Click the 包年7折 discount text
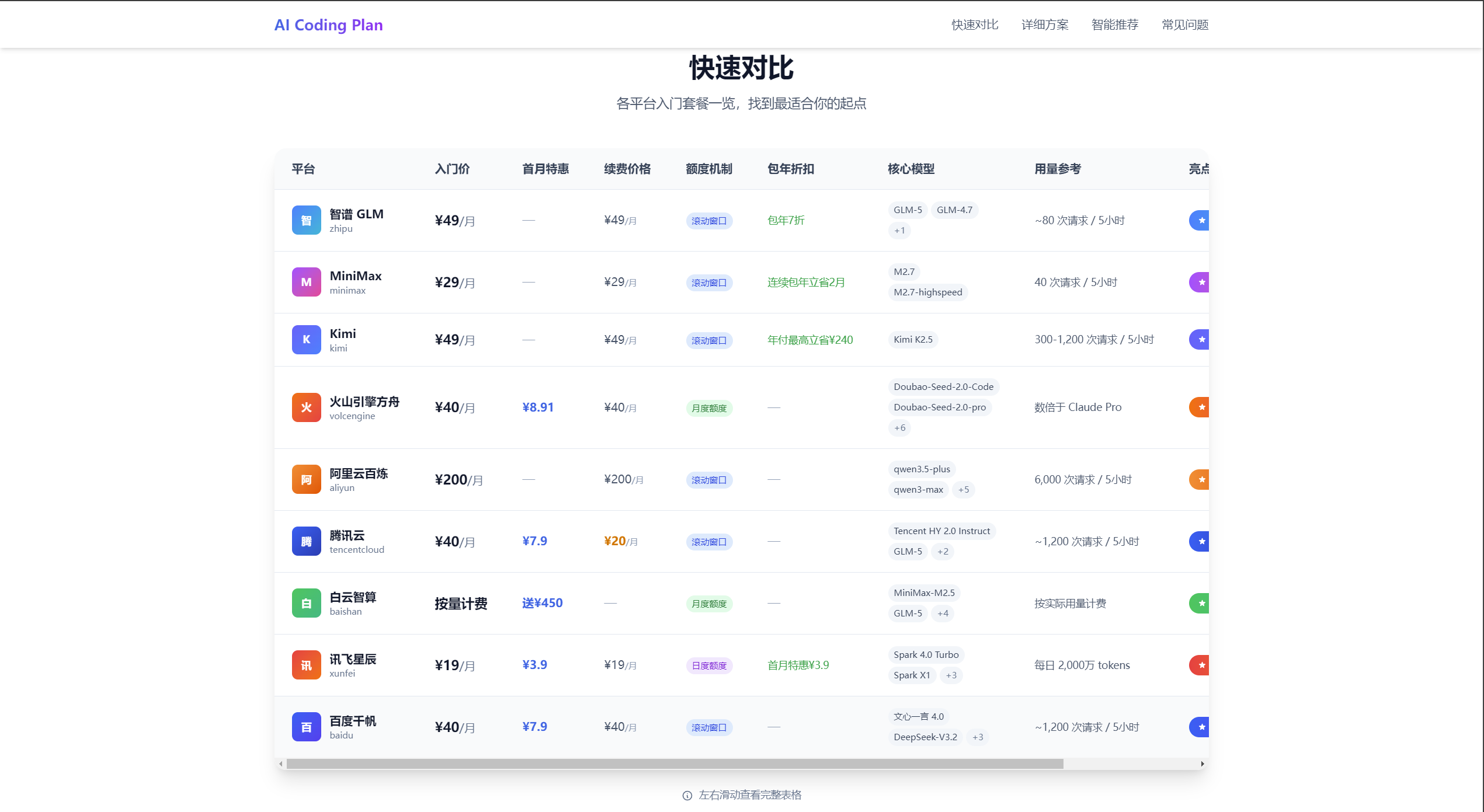 tap(786, 220)
